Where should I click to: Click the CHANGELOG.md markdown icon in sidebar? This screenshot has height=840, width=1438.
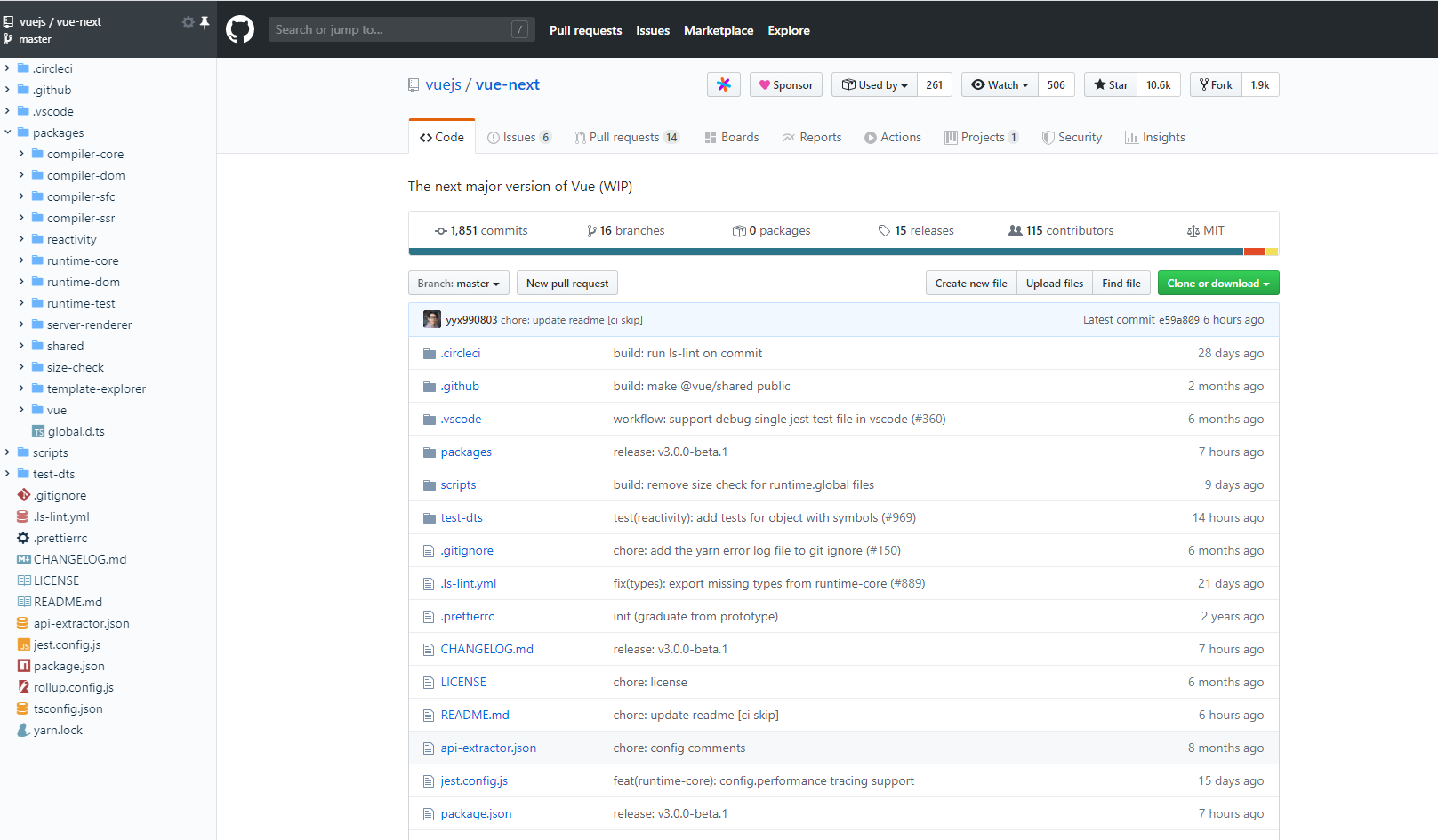click(24, 559)
